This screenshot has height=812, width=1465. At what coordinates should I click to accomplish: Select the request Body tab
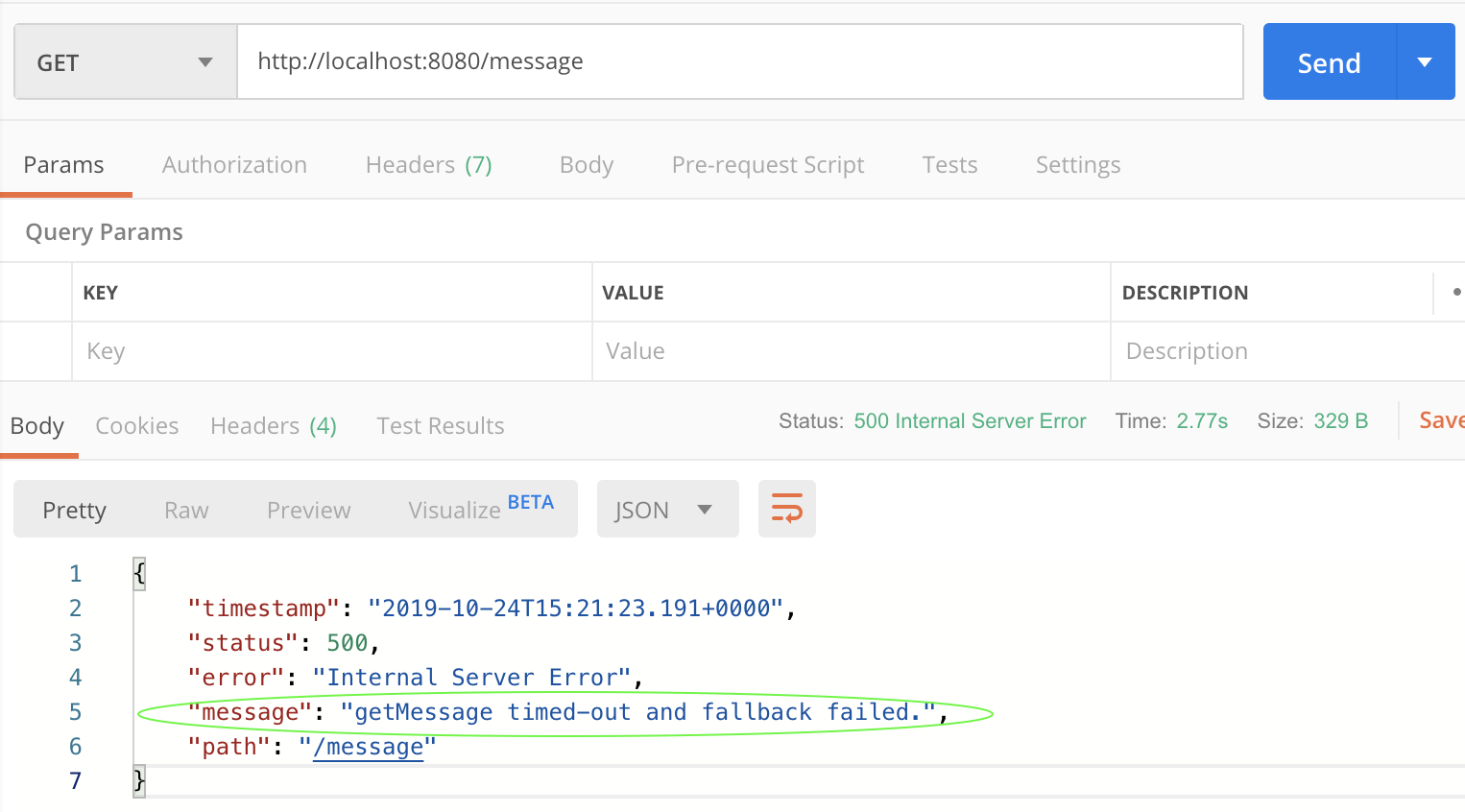point(586,165)
